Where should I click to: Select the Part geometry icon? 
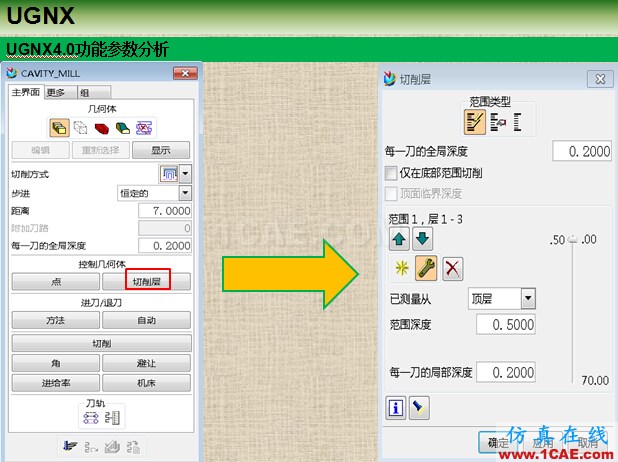[60, 128]
